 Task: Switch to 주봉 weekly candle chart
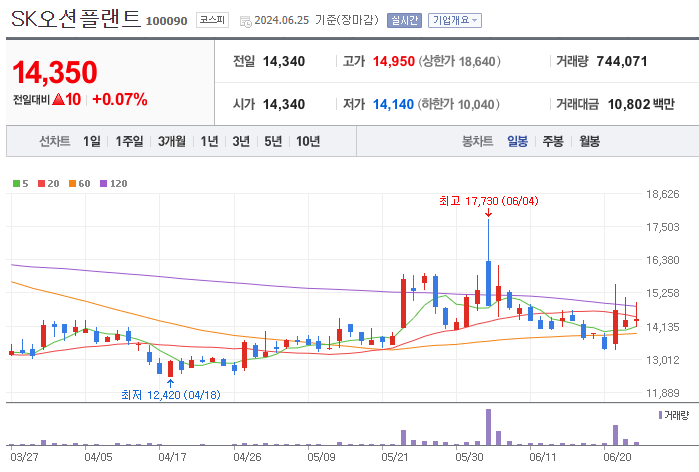[553, 141]
